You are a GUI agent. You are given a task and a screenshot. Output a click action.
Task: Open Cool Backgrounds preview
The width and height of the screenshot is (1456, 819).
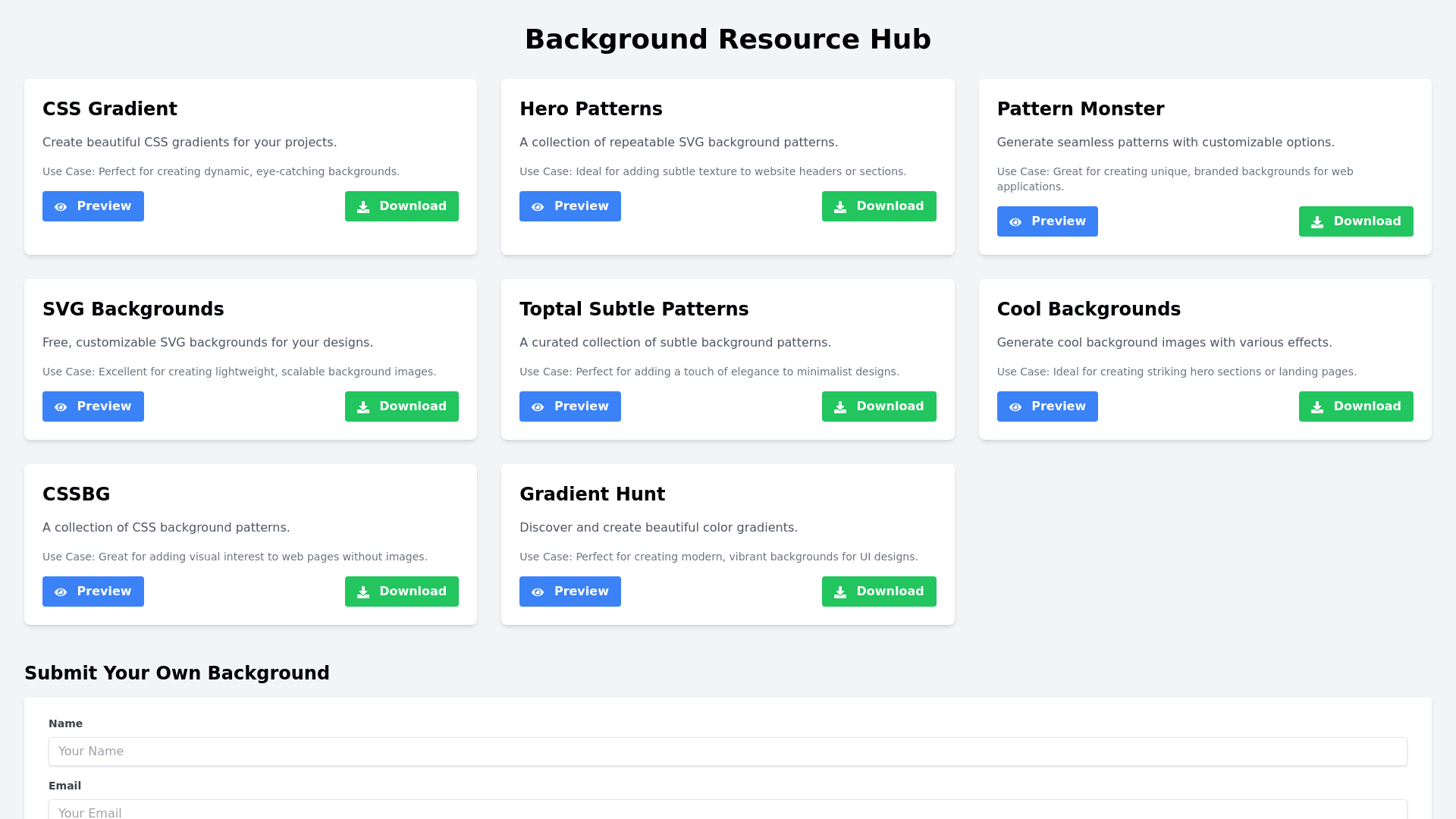pyautogui.click(x=1047, y=406)
